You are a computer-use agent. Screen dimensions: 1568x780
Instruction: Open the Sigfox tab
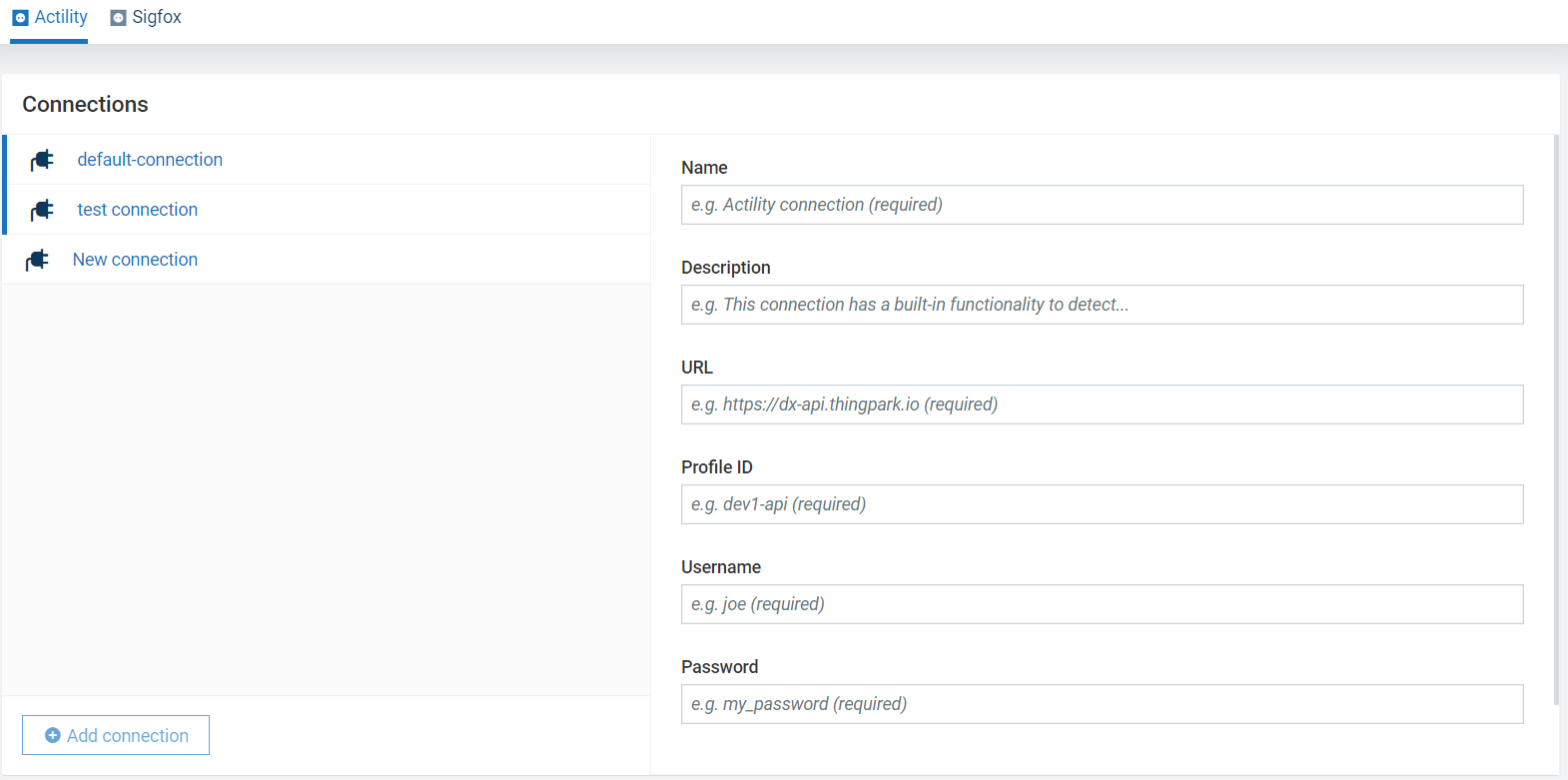[156, 18]
